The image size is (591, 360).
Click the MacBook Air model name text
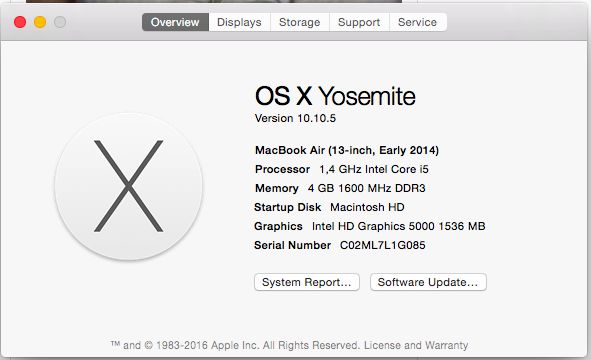(x=347, y=150)
